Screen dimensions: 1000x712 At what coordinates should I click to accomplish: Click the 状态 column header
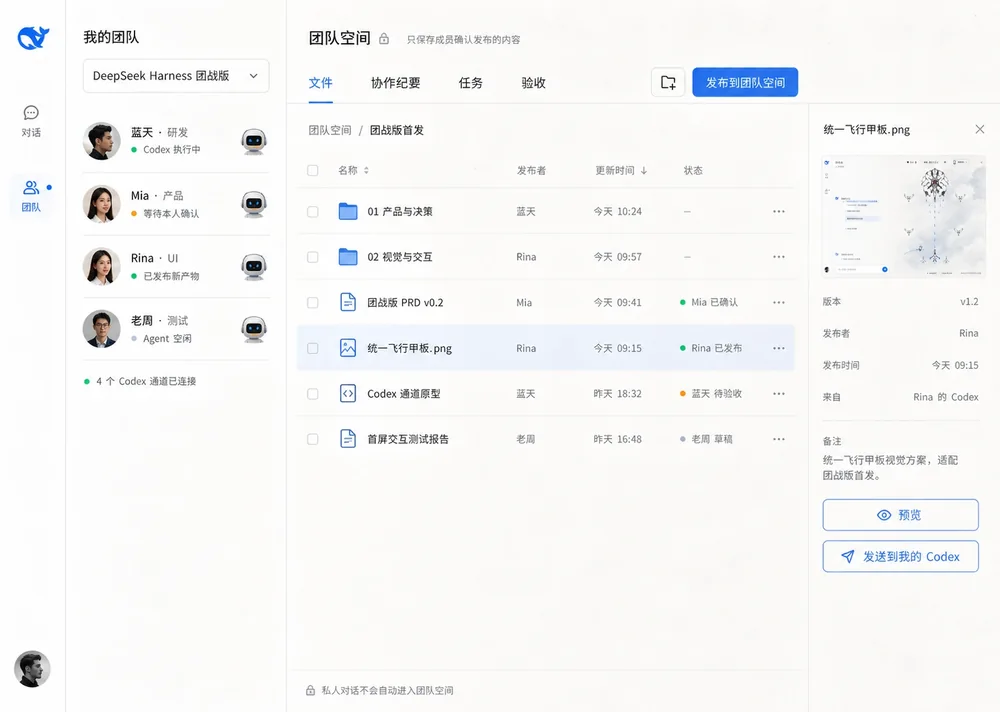coord(693,170)
